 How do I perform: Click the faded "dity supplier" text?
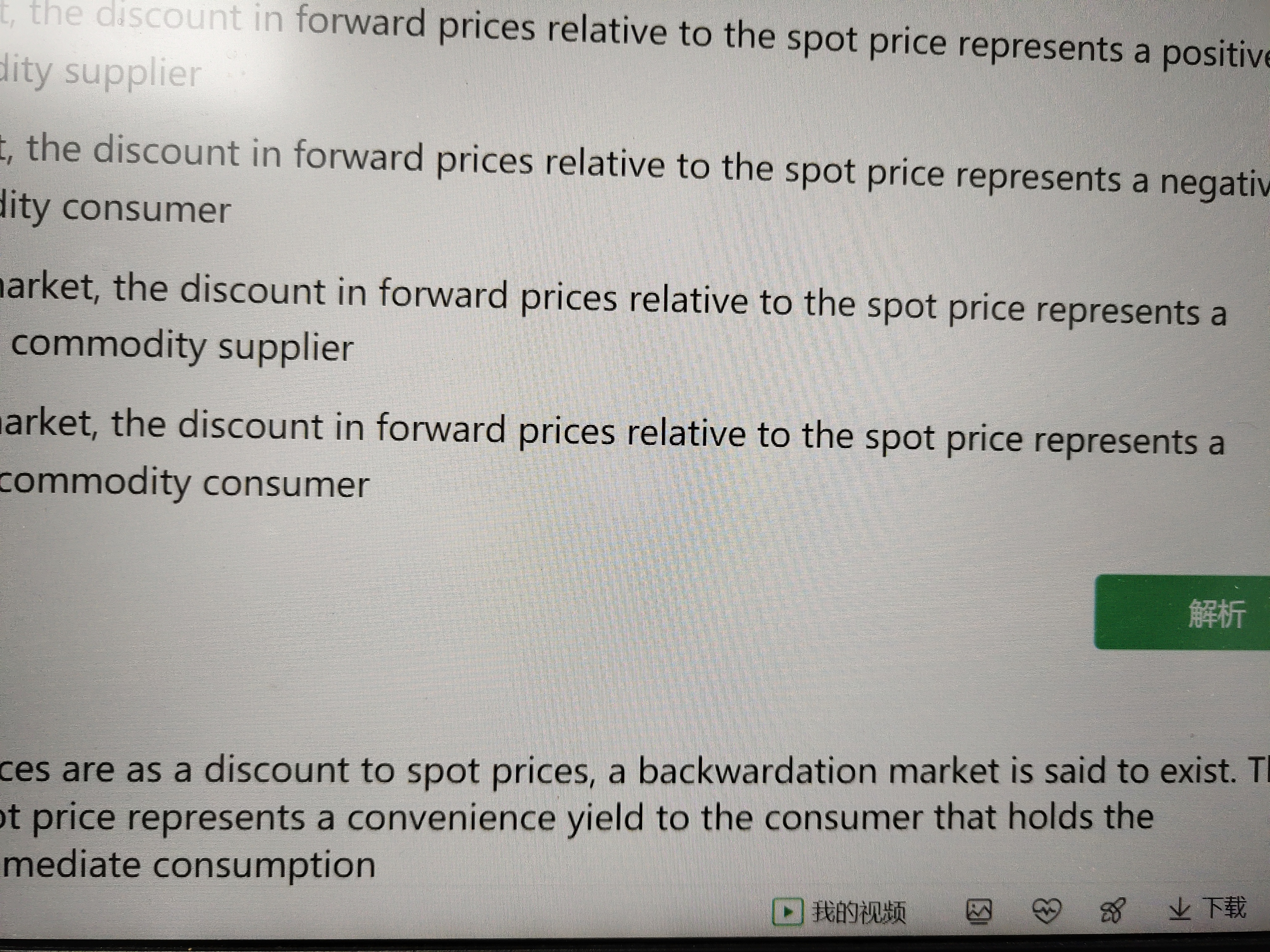coord(101,73)
